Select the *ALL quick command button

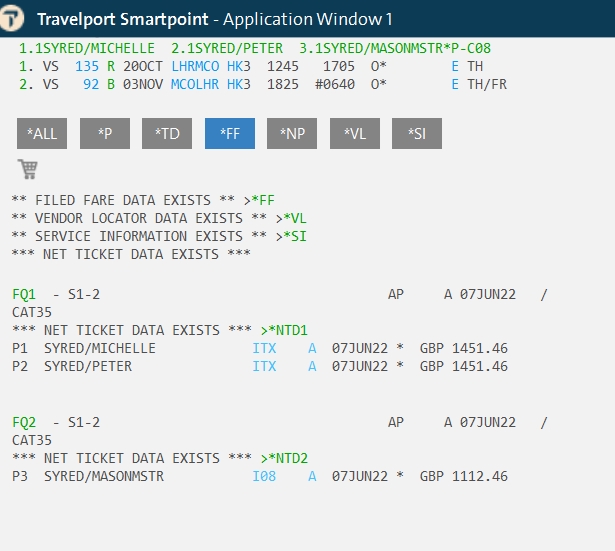click(x=42, y=133)
